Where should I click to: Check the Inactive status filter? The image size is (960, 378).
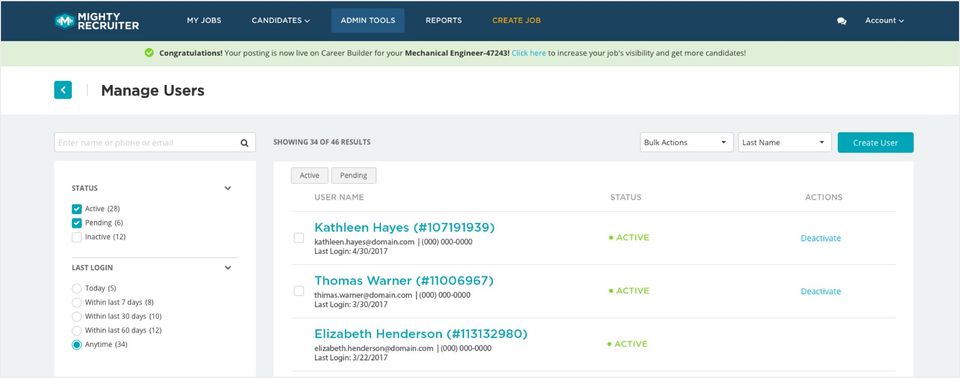tap(77, 237)
